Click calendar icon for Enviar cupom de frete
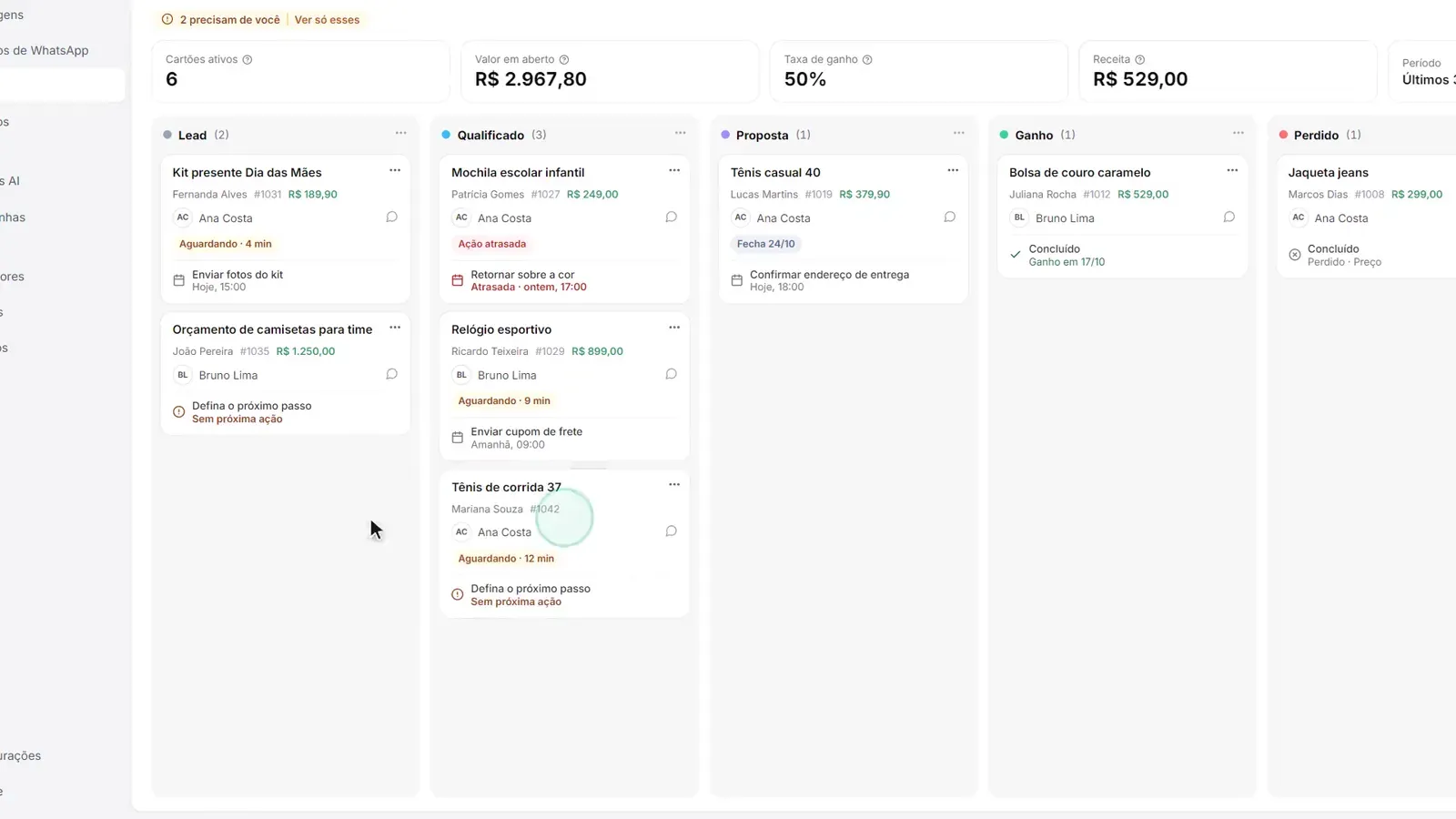The height and width of the screenshot is (819, 1456). pyautogui.click(x=458, y=438)
